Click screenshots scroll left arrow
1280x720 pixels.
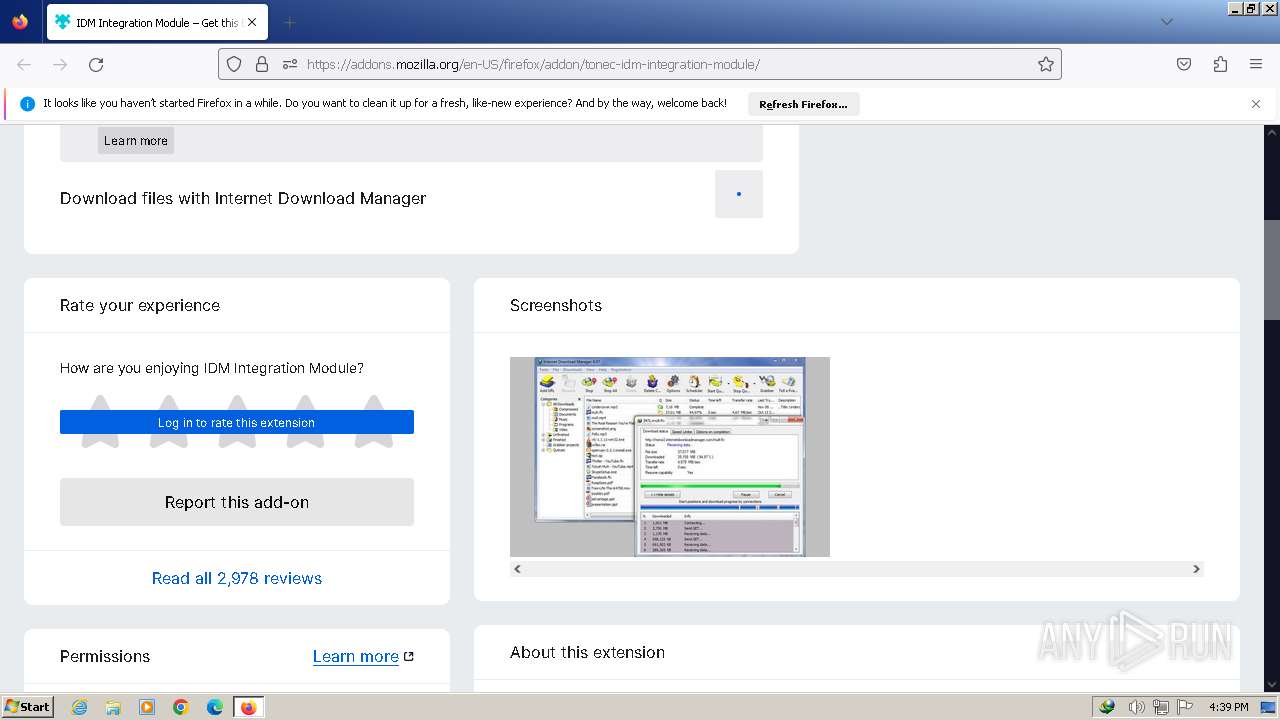point(517,569)
